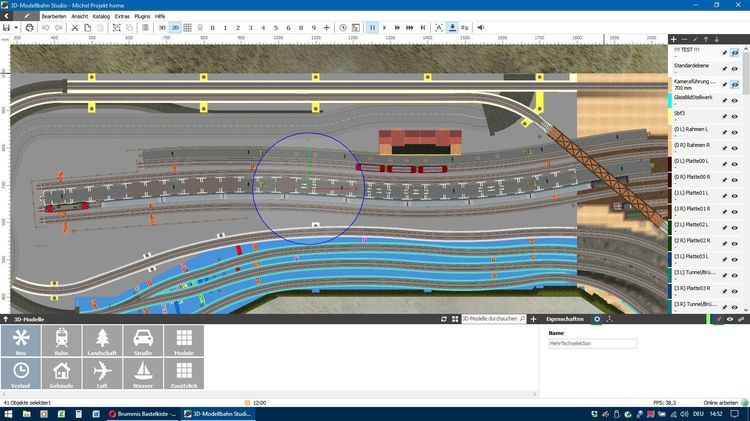Open the save options dropdown arrow

(16, 28)
